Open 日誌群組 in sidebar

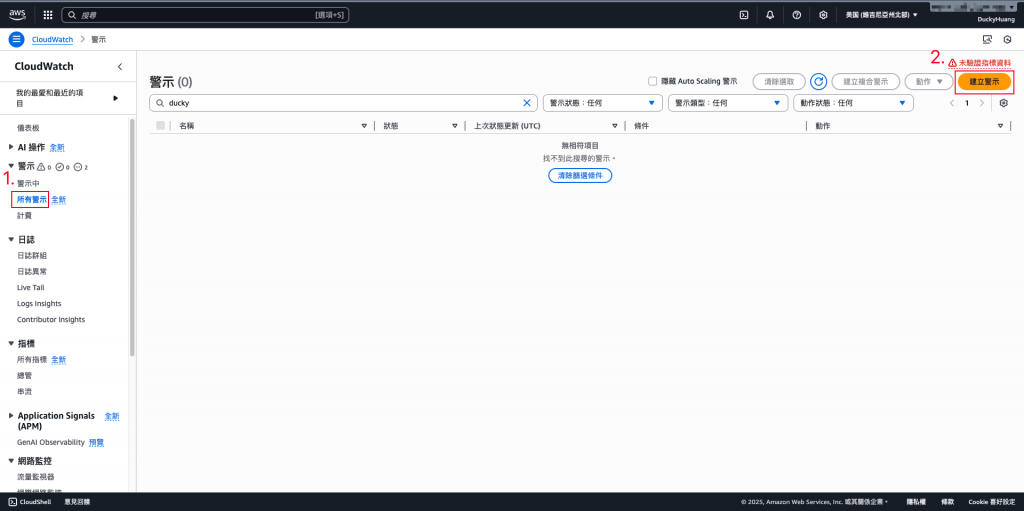(x=32, y=255)
